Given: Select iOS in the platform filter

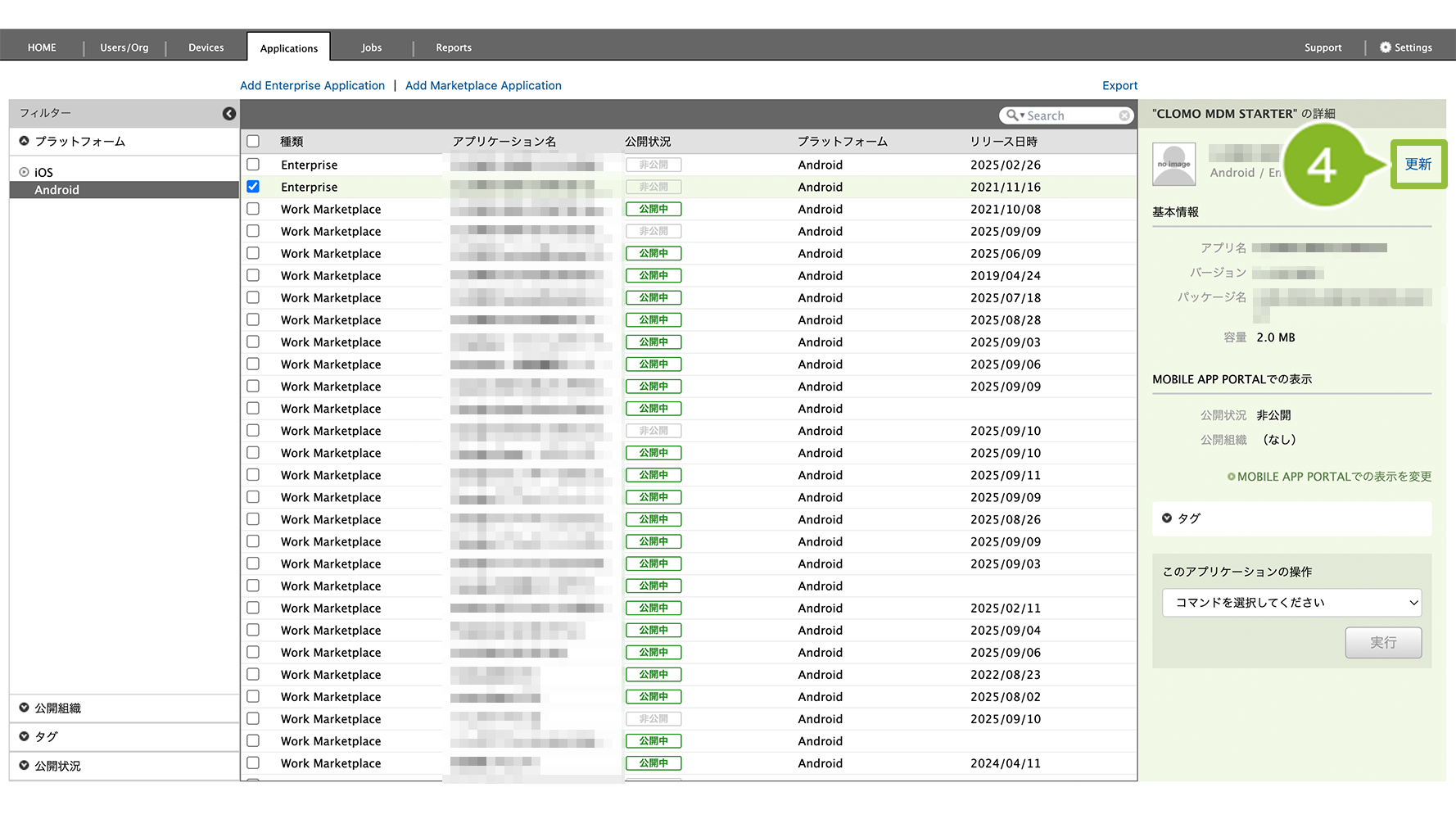Looking at the screenshot, I should 43,172.
